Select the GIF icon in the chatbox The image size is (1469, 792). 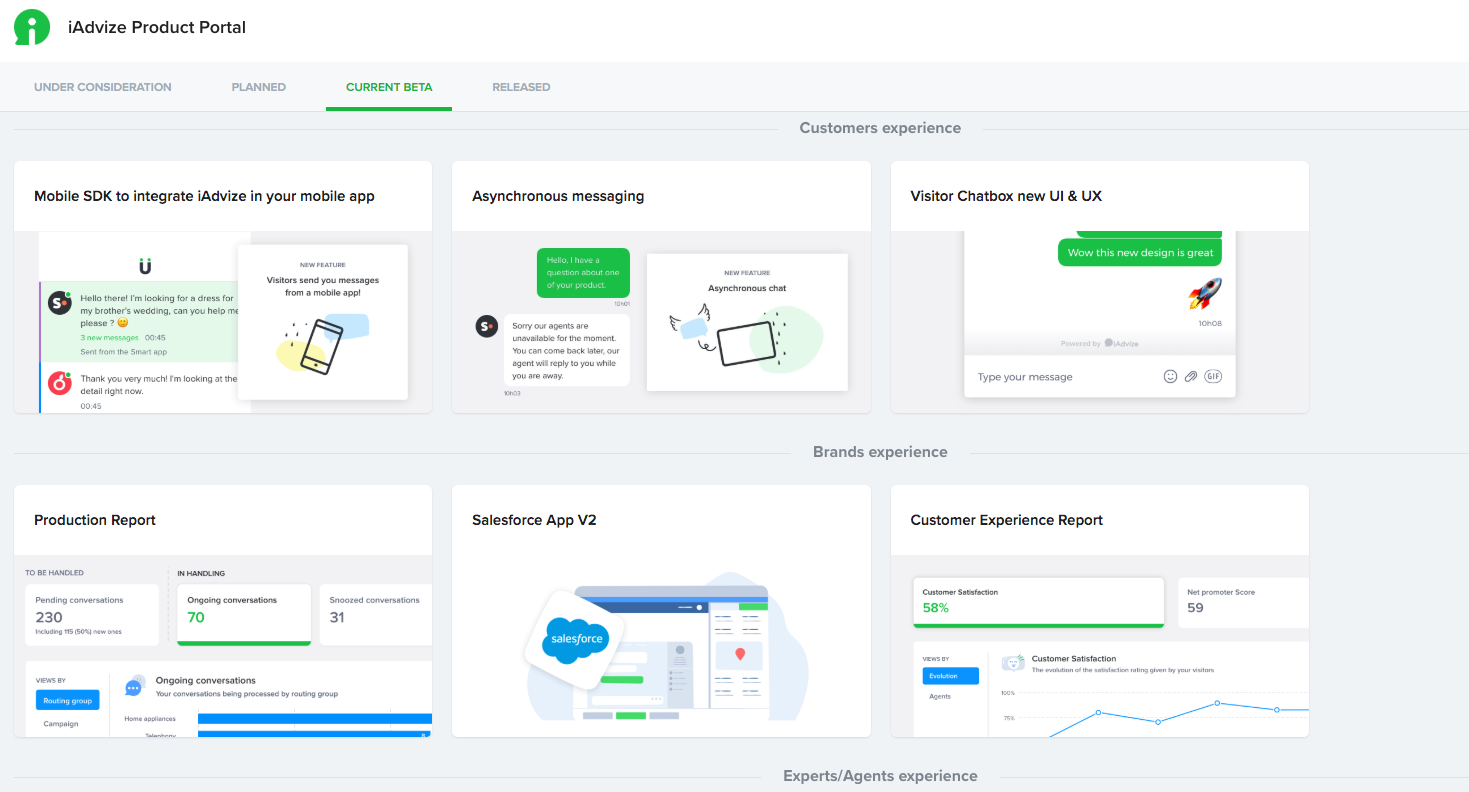1213,376
